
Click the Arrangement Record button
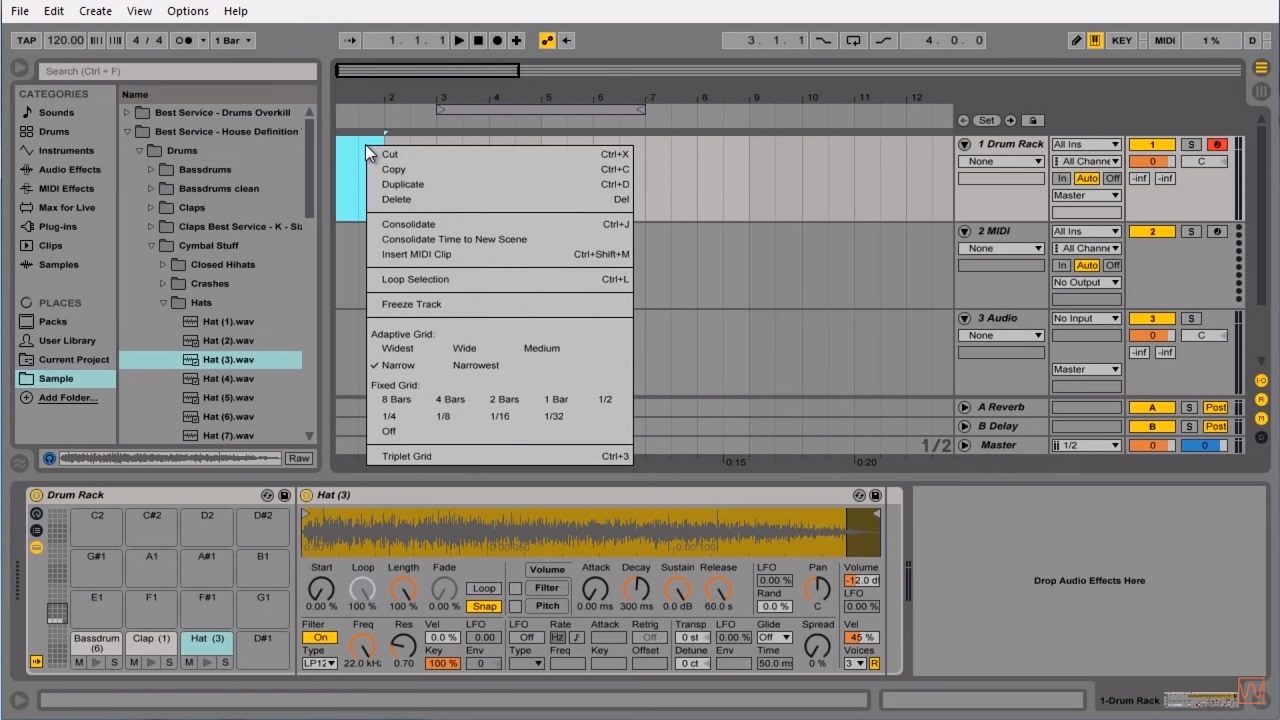pos(497,41)
